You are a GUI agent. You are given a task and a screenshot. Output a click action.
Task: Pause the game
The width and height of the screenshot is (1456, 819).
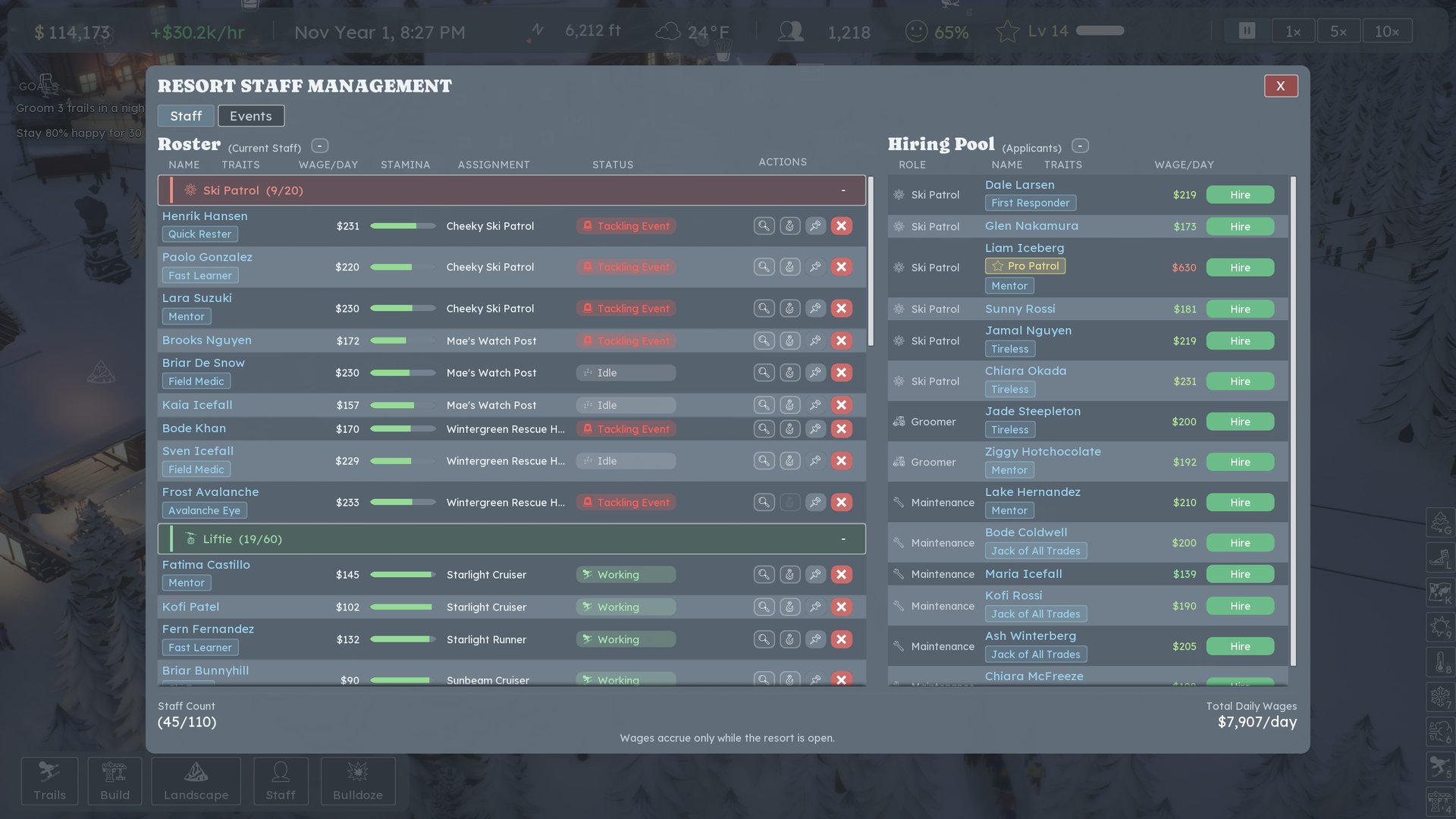tap(1247, 31)
